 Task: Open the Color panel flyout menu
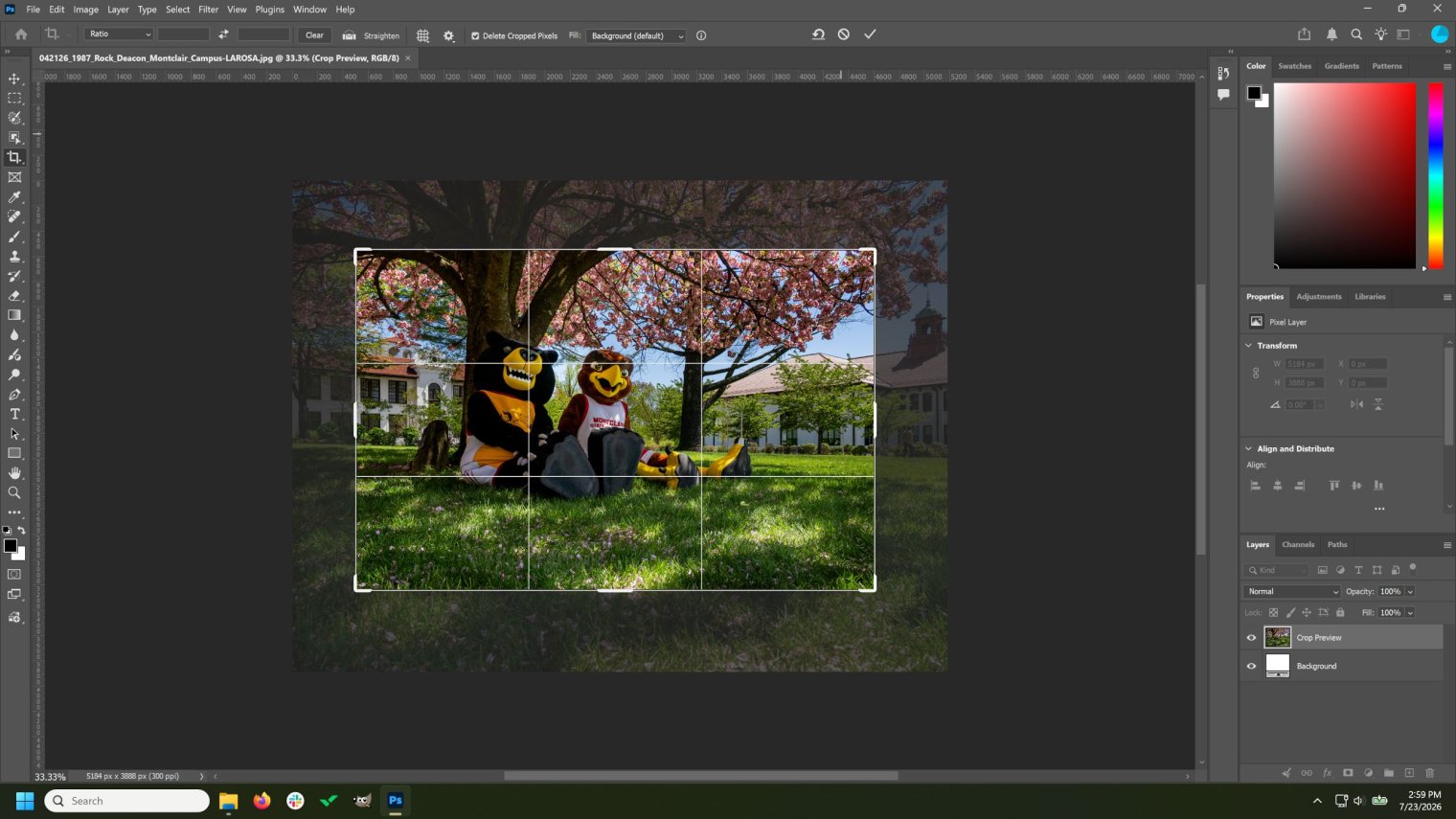click(x=1446, y=66)
